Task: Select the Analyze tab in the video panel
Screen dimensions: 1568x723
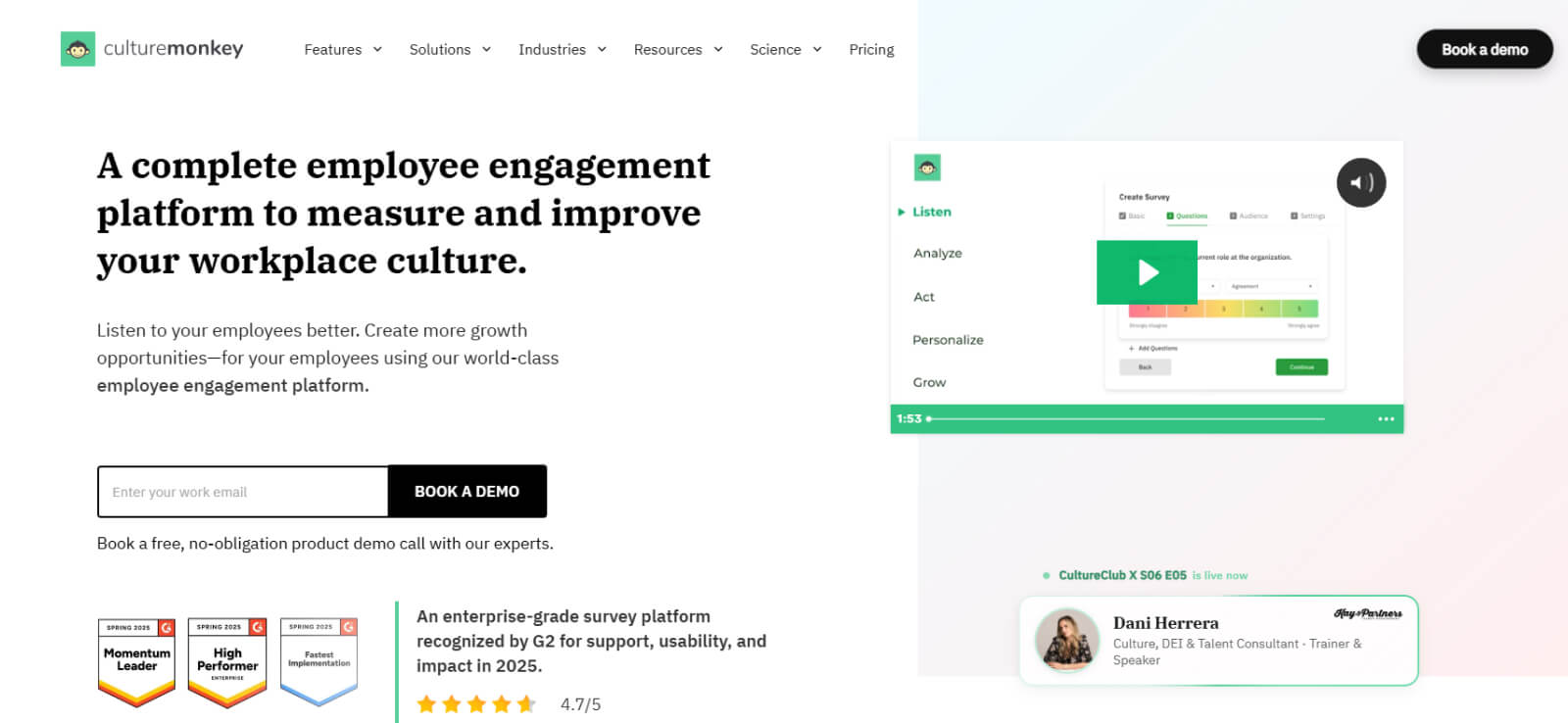Action: tap(938, 253)
